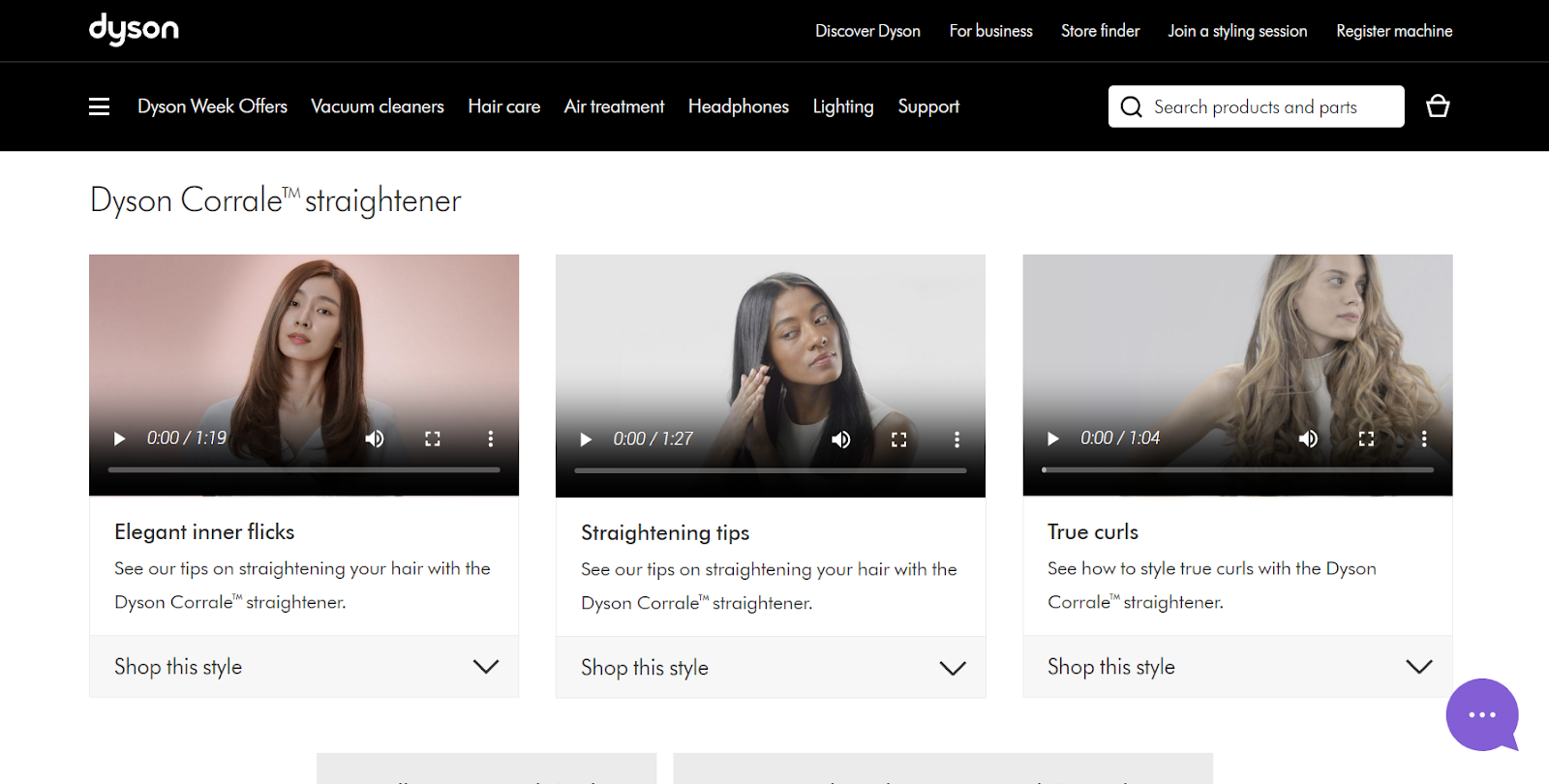Screen dimensions: 1549x784
Task: Click the 0:00 / 1:27 time display
Action: point(653,439)
